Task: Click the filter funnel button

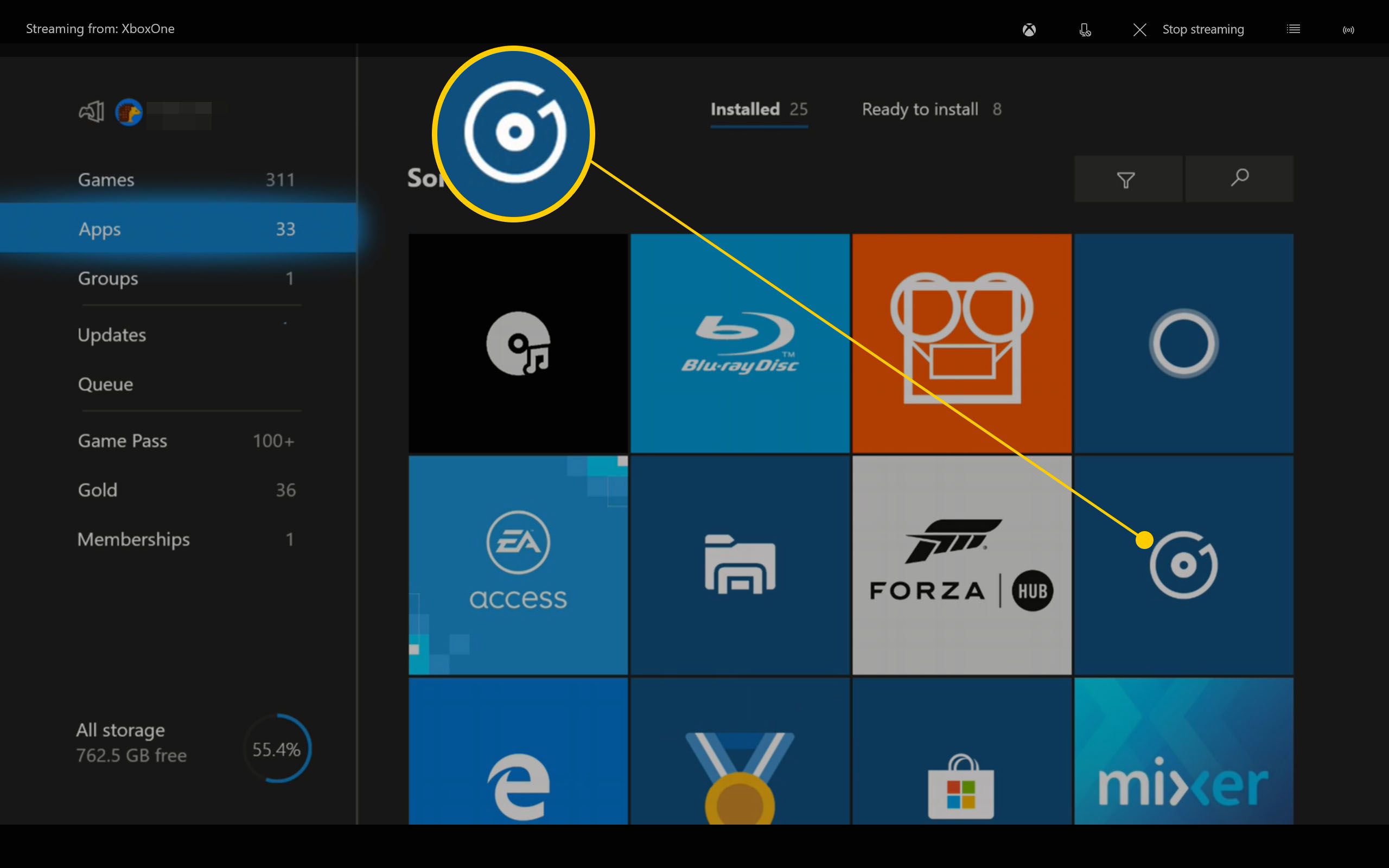Action: (1127, 179)
